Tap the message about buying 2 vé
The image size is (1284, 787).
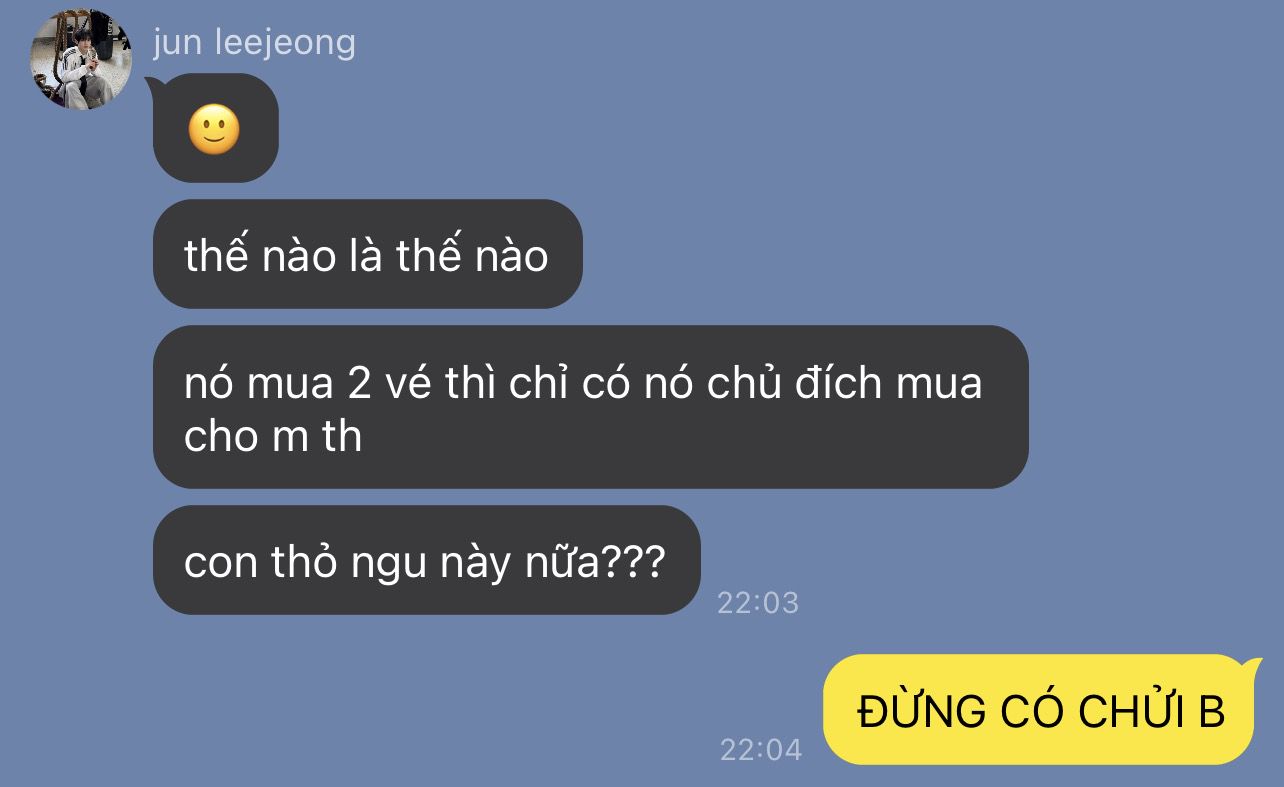(x=590, y=407)
